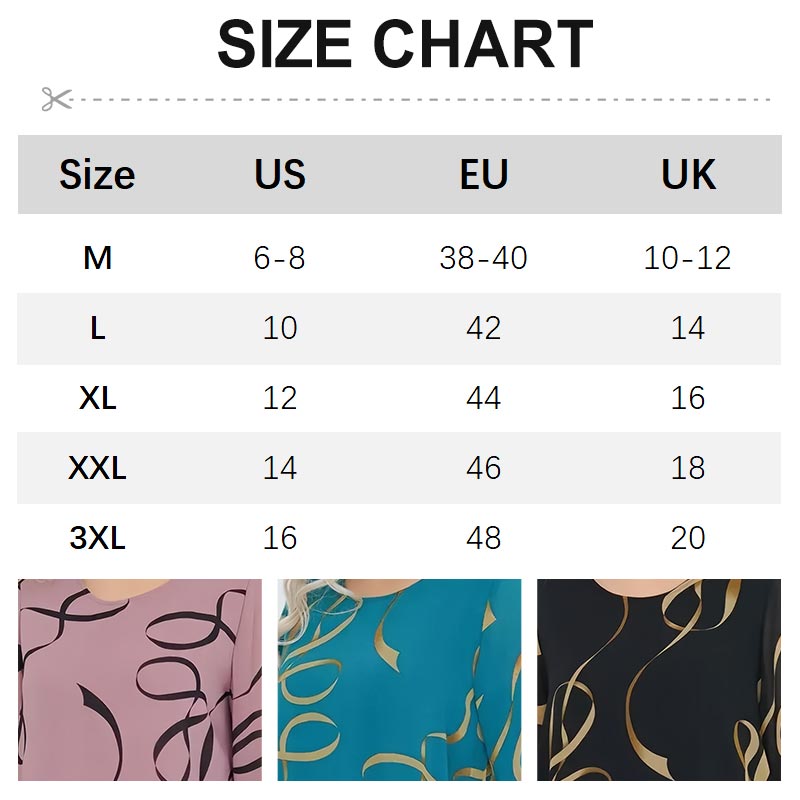Open the teal ribbon-print blouse thumbnail
The width and height of the screenshot is (800, 800).
click(x=399, y=680)
